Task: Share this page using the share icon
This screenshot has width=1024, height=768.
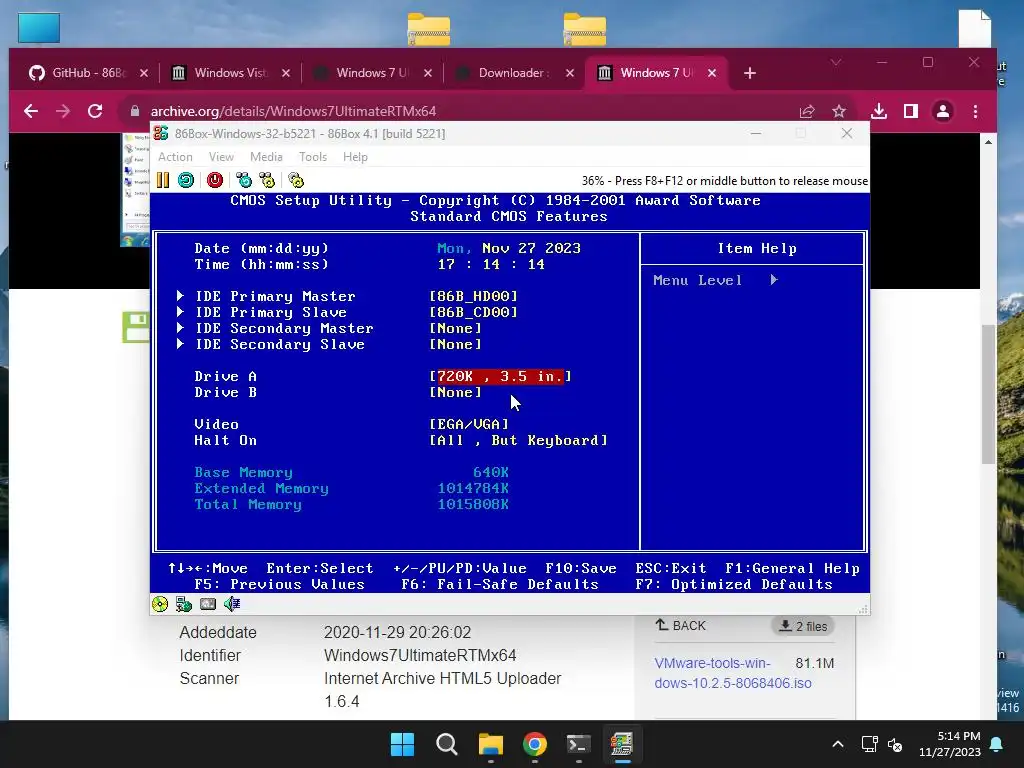Action: (x=807, y=111)
